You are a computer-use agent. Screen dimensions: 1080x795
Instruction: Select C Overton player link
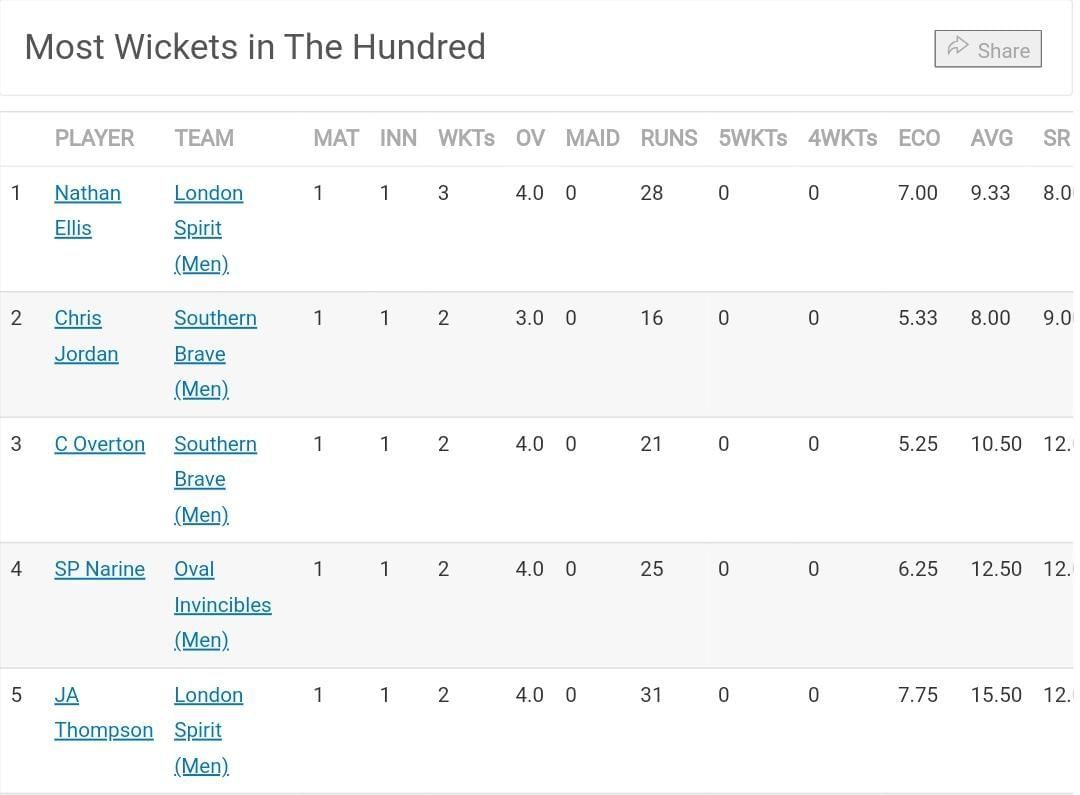[99, 444]
